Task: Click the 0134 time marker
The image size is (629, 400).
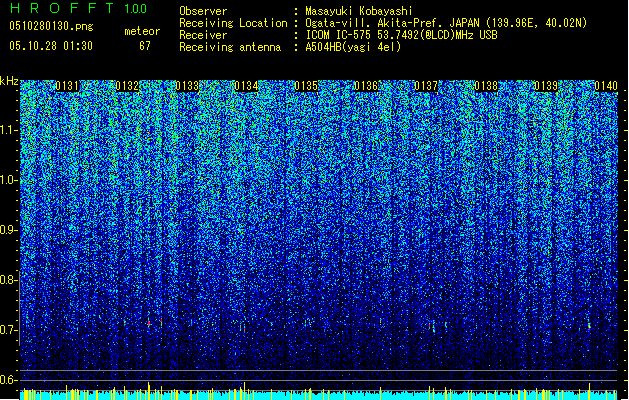Action: pyautogui.click(x=246, y=86)
